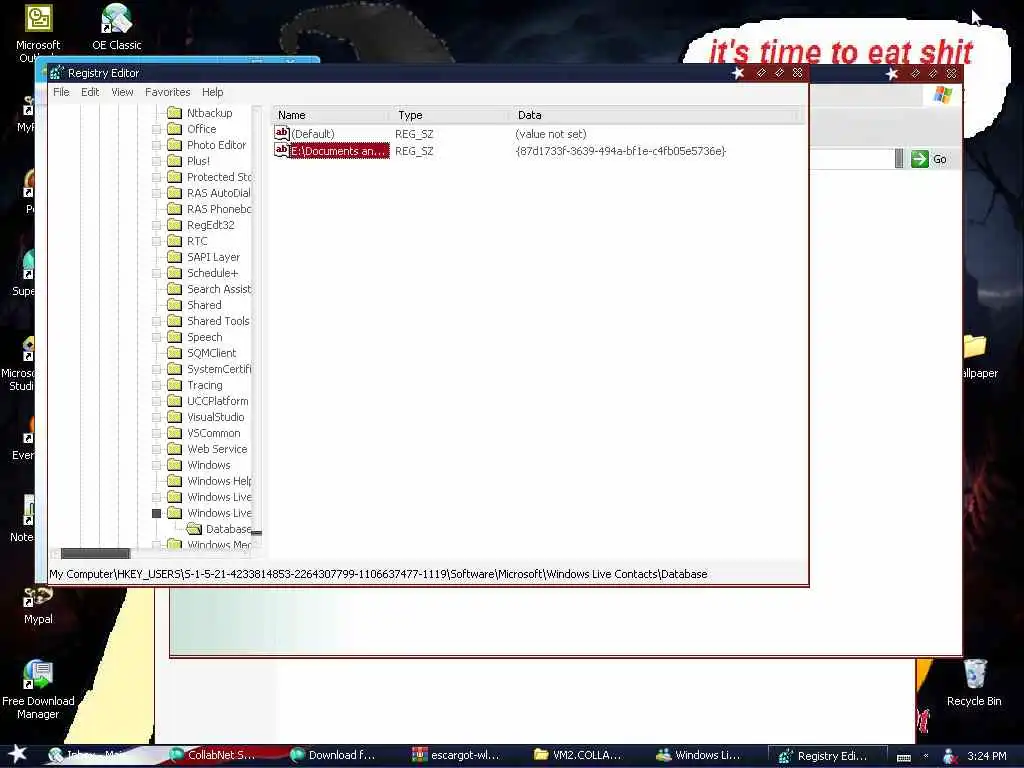This screenshot has width=1024, height=768.
Task: Open the File menu
Action: click(61, 92)
